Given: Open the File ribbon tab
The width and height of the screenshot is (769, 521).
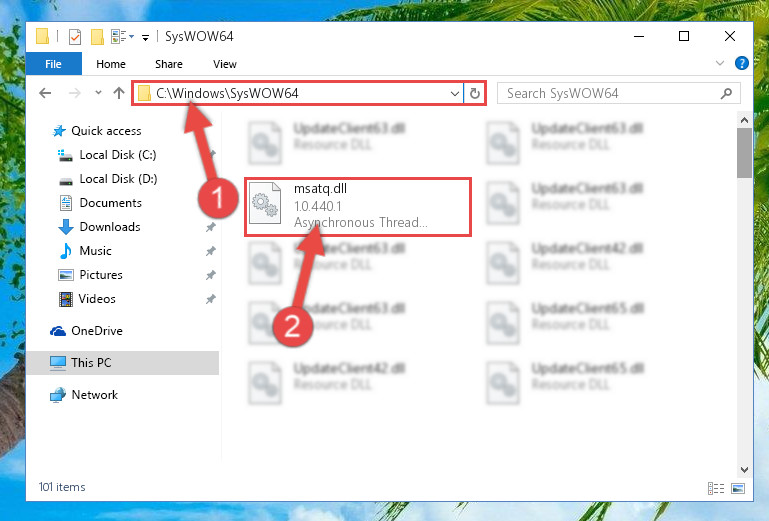Looking at the screenshot, I should [53, 64].
